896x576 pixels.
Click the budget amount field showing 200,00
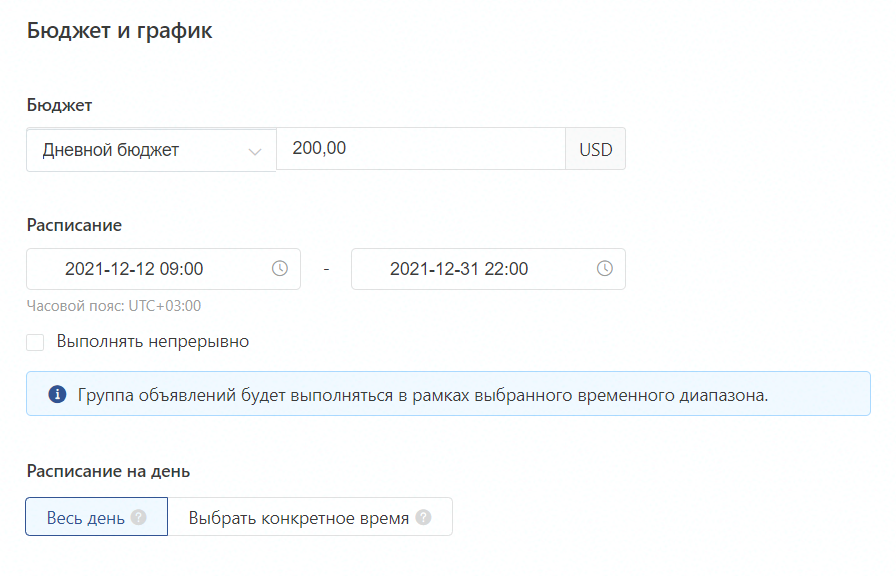[x=421, y=149]
